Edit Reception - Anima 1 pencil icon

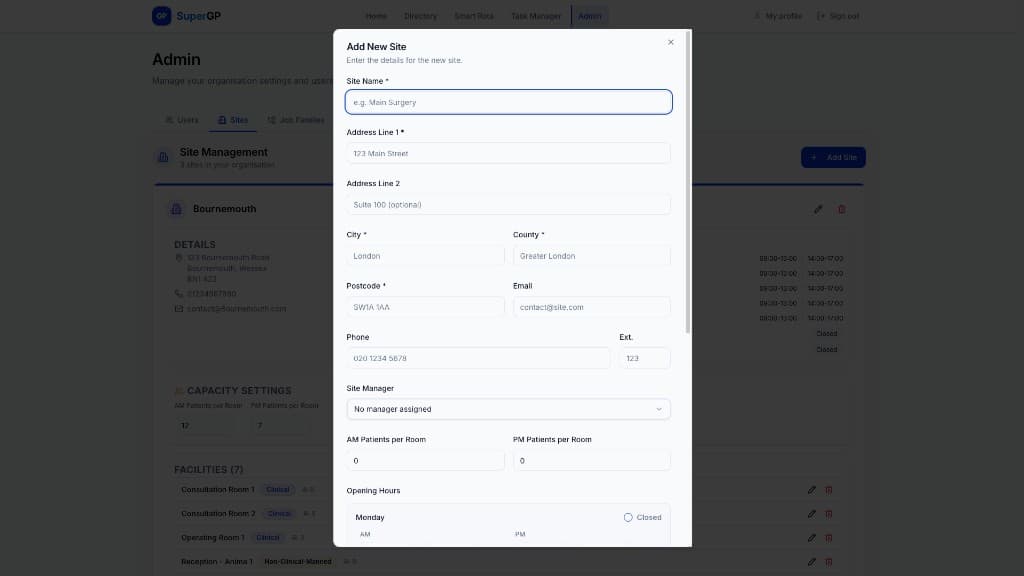pos(812,562)
